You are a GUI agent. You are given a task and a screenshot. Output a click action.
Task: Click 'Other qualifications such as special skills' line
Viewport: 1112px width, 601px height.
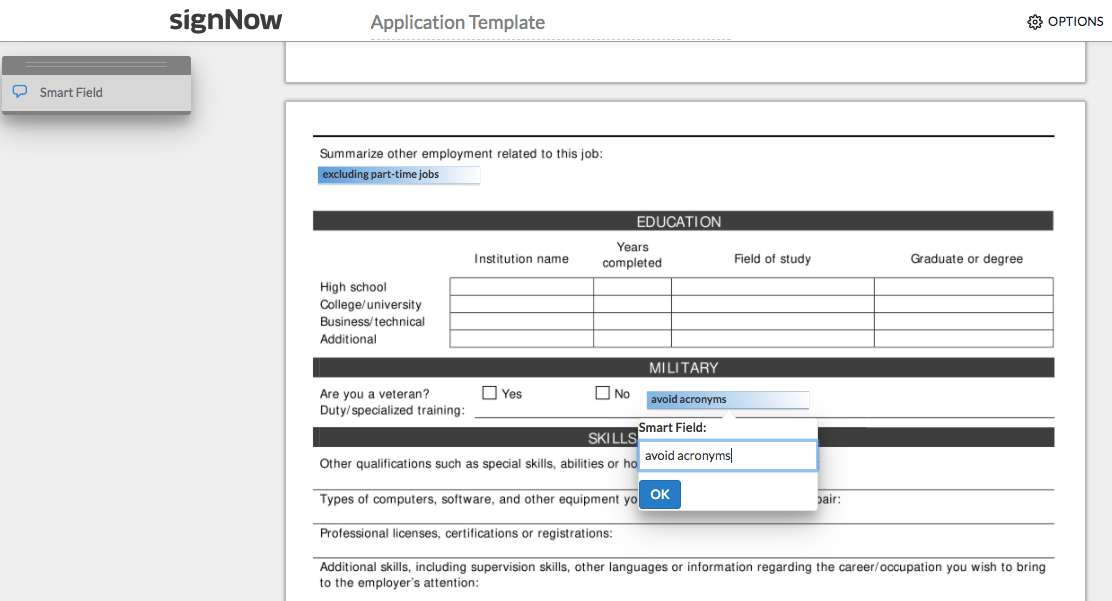(x=479, y=464)
